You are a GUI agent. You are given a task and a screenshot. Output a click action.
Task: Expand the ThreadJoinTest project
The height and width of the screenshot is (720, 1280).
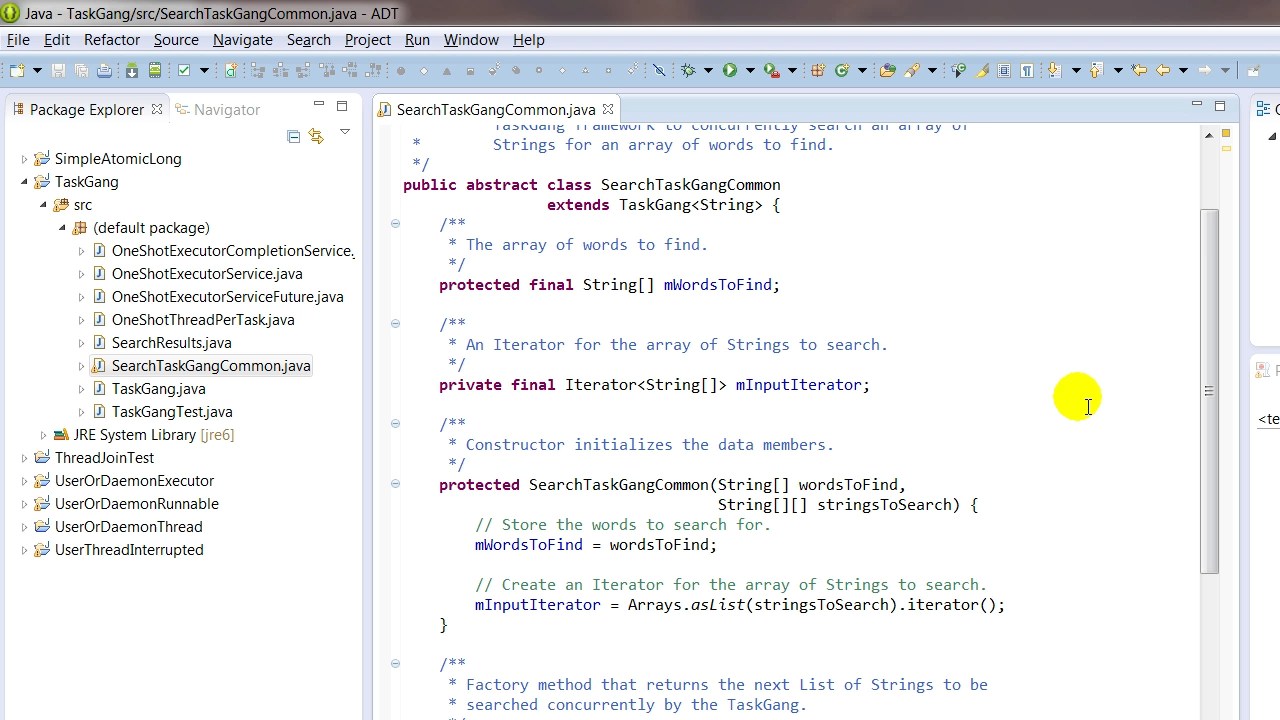pyautogui.click(x=24, y=458)
